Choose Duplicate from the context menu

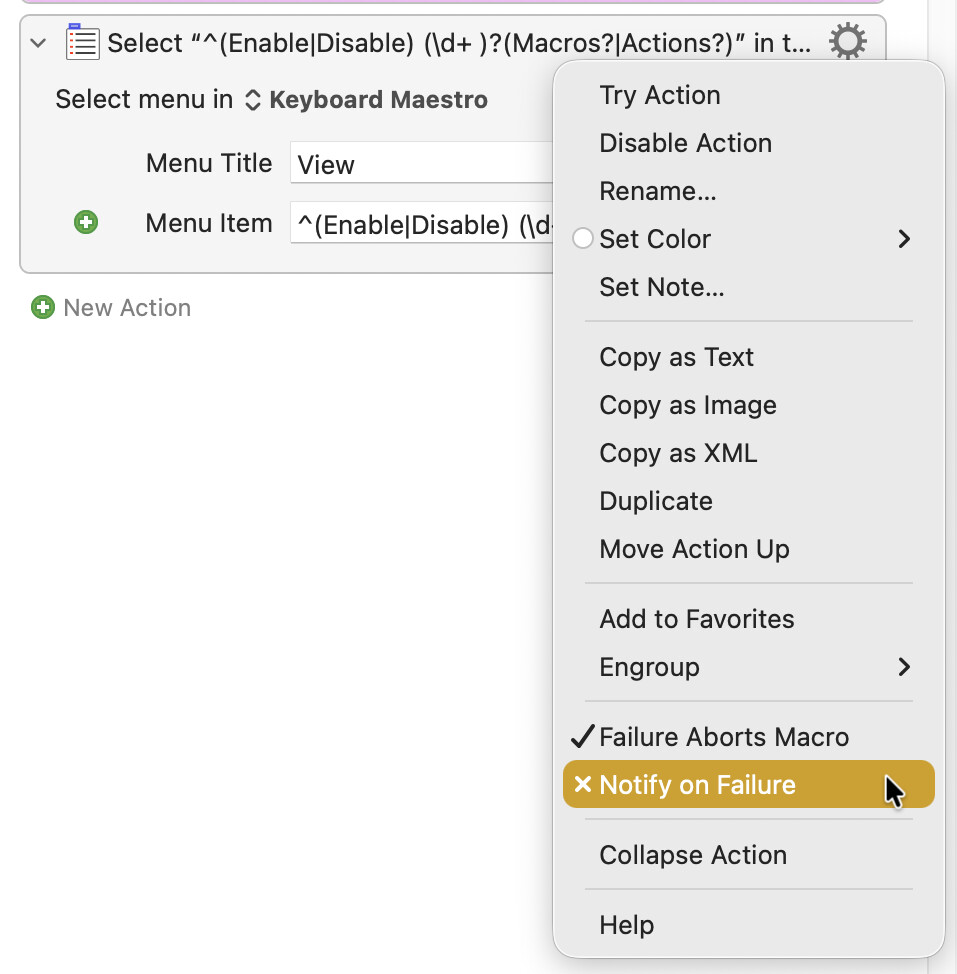655,501
